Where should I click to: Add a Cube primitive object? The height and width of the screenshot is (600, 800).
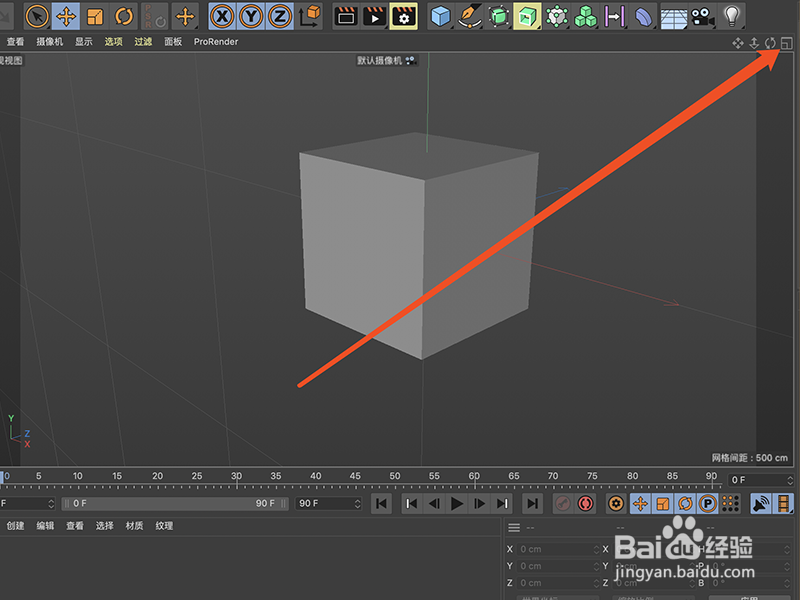click(440, 16)
